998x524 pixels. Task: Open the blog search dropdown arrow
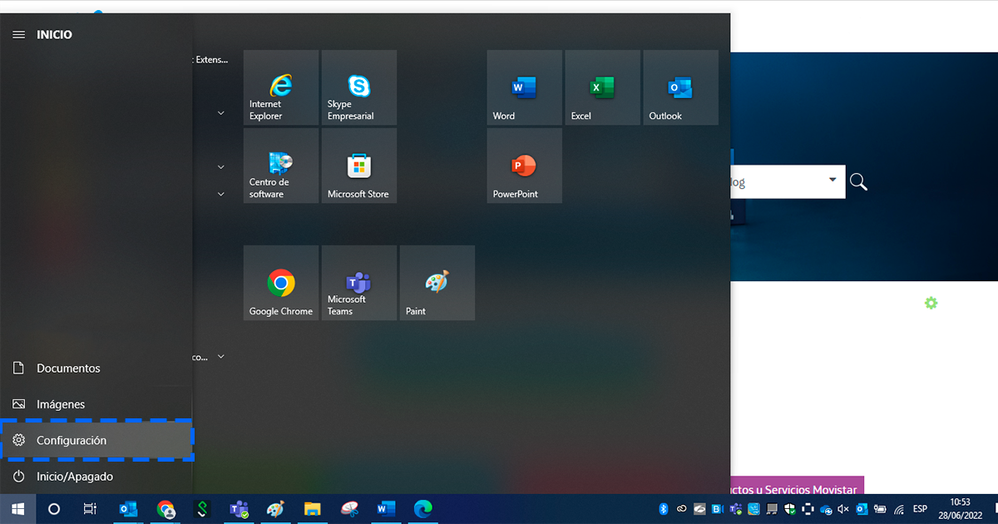(832, 181)
